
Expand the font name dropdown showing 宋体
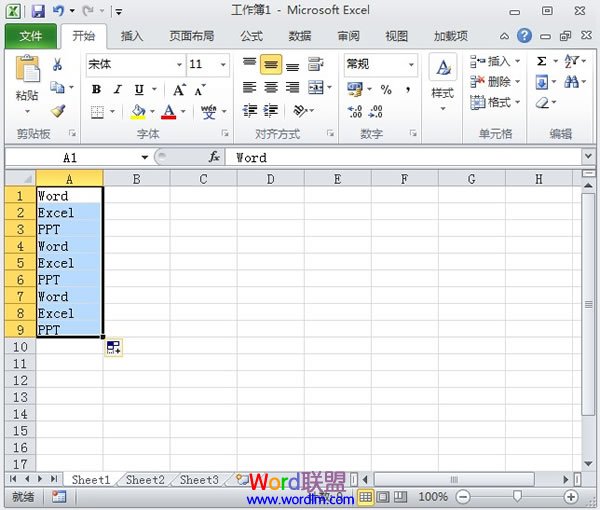pyautogui.click(x=179, y=64)
